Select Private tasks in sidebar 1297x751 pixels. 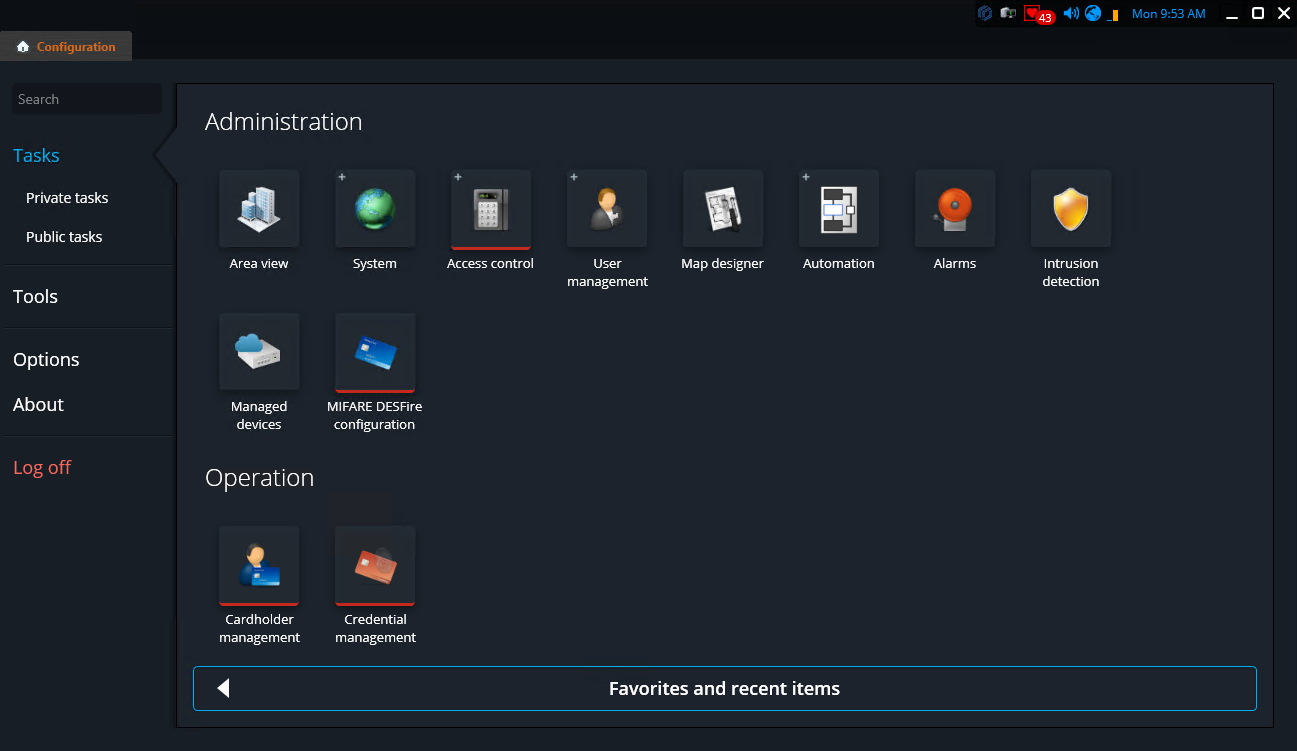click(67, 198)
